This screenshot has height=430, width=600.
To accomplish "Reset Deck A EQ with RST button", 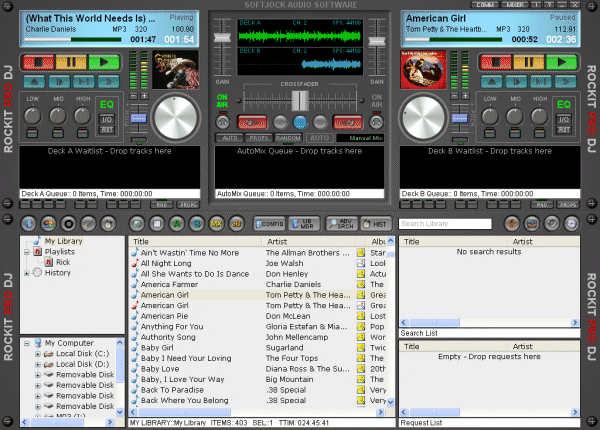I will (107, 130).
